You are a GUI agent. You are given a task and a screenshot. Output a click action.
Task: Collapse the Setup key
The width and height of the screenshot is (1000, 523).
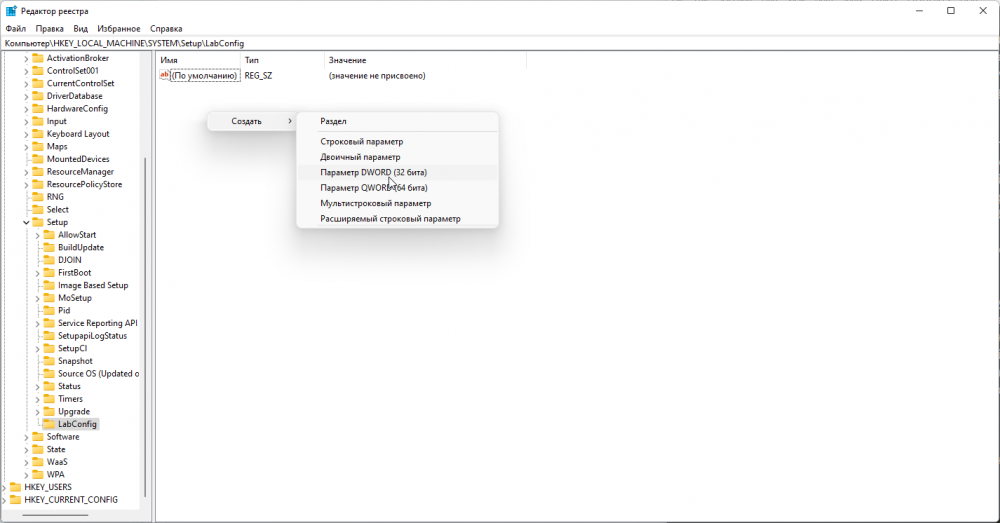click(26, 223)
